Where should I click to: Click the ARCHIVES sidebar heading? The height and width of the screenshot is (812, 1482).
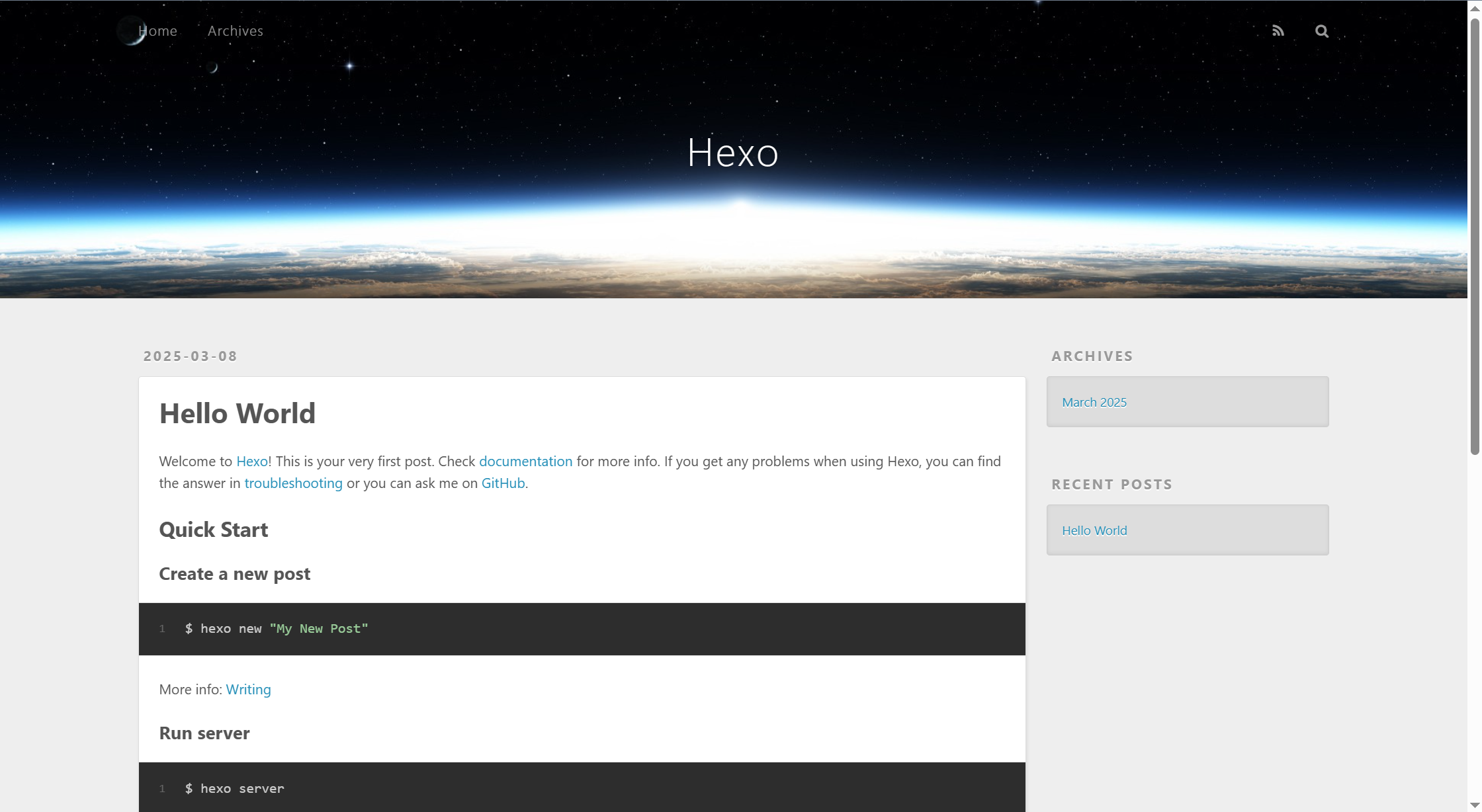tap(1092, 356)
